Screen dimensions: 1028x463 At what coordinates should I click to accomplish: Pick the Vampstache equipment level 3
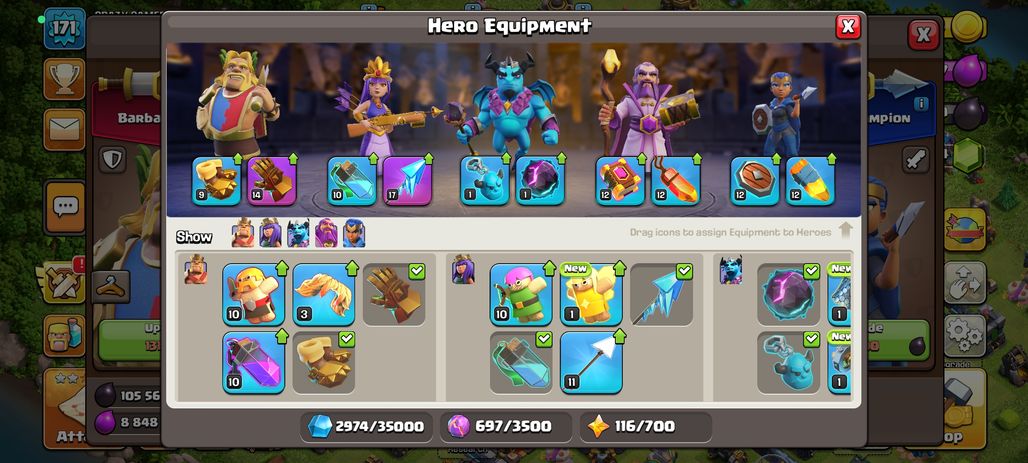[x=324, y=294]
